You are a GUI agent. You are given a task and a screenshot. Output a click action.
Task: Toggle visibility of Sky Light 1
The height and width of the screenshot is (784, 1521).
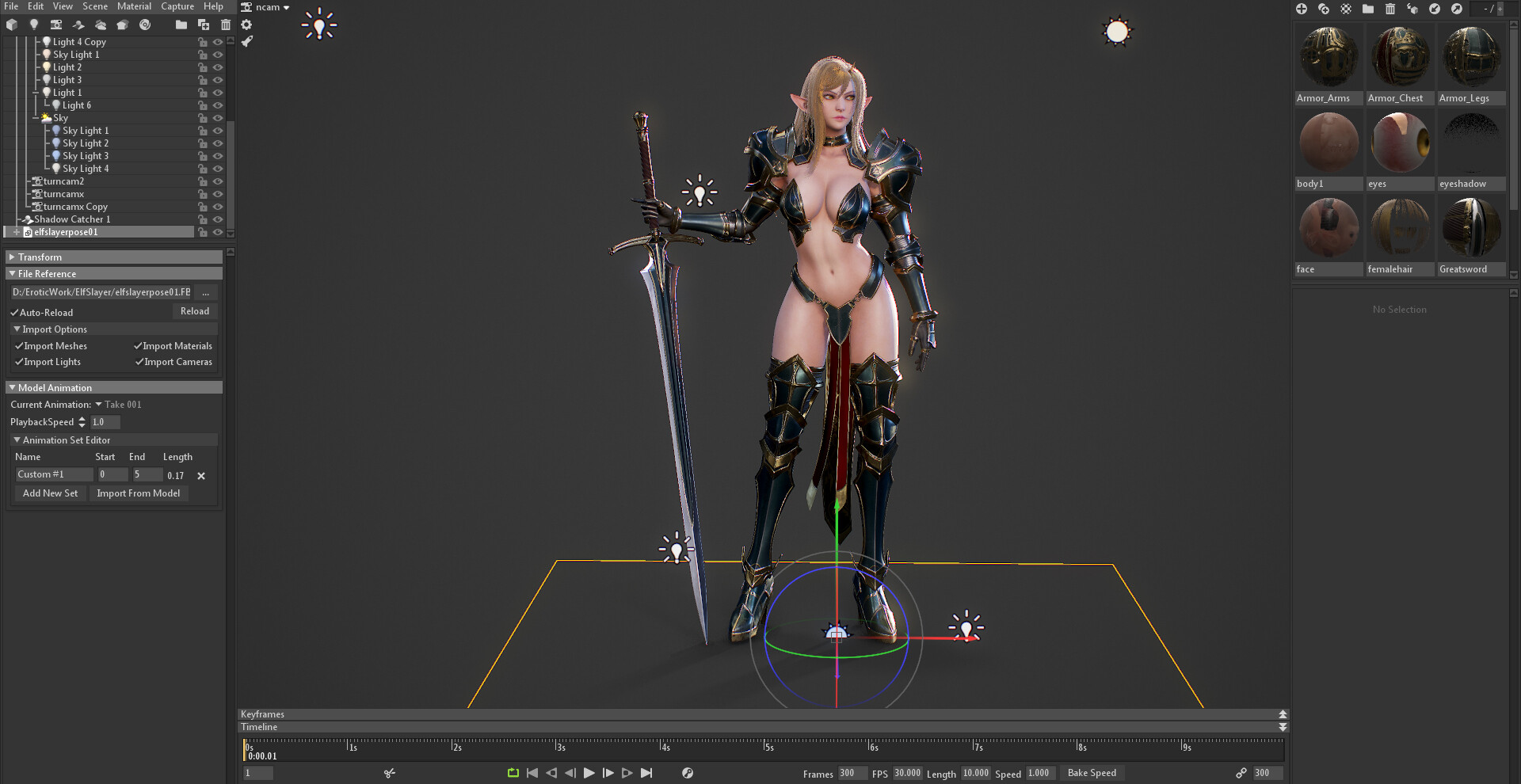pos(218,54)
